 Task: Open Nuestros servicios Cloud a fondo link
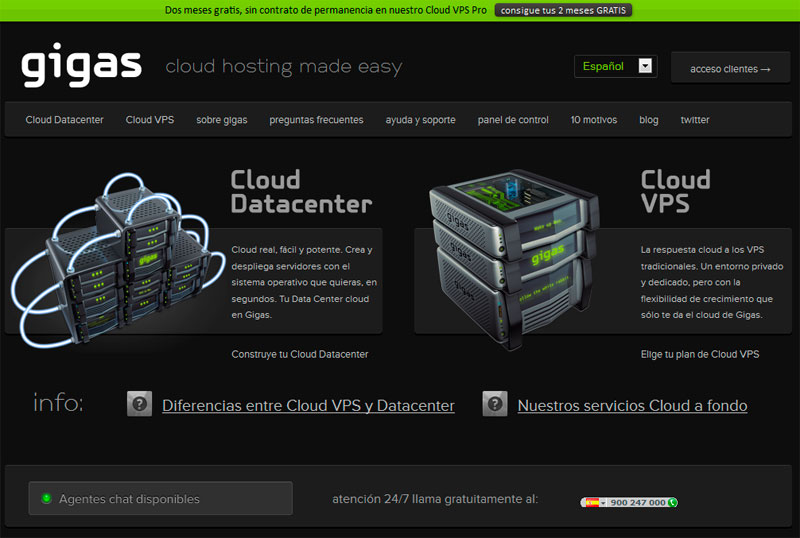[x=632, y=405]
